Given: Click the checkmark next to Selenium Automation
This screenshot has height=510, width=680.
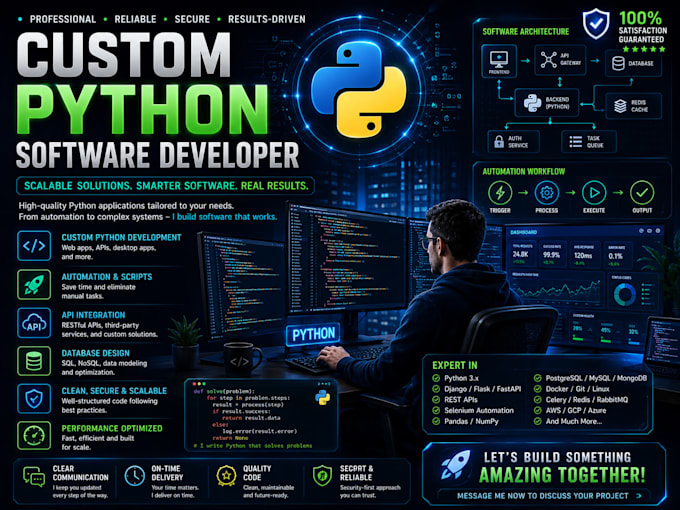Looking at the screenshot, I should (436, 411).
